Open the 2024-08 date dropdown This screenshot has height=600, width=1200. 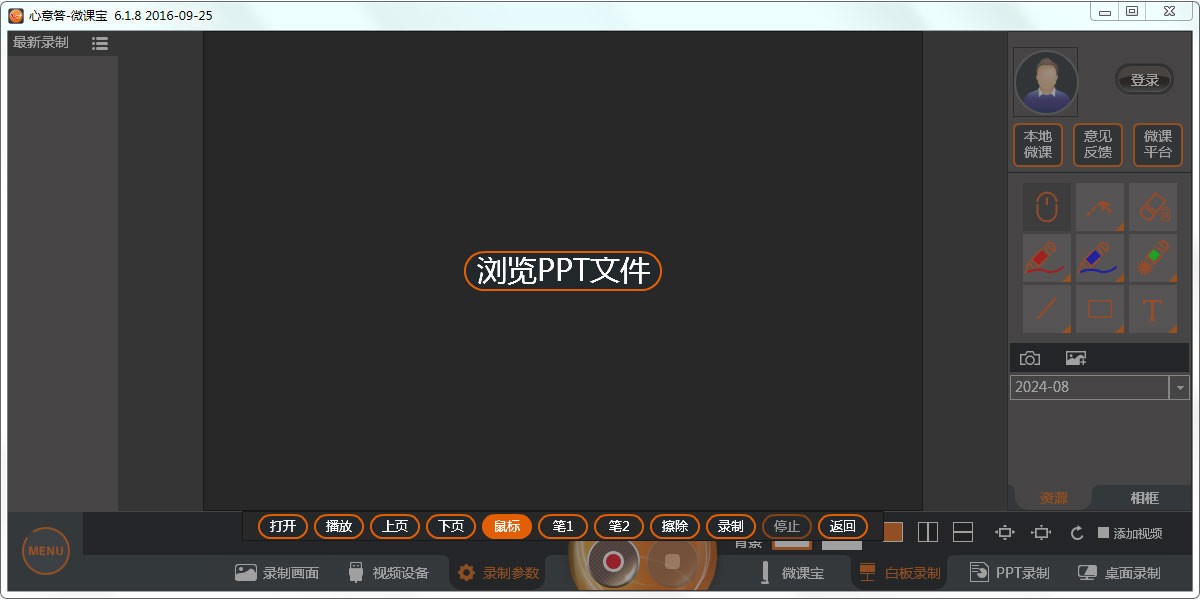1180,387
